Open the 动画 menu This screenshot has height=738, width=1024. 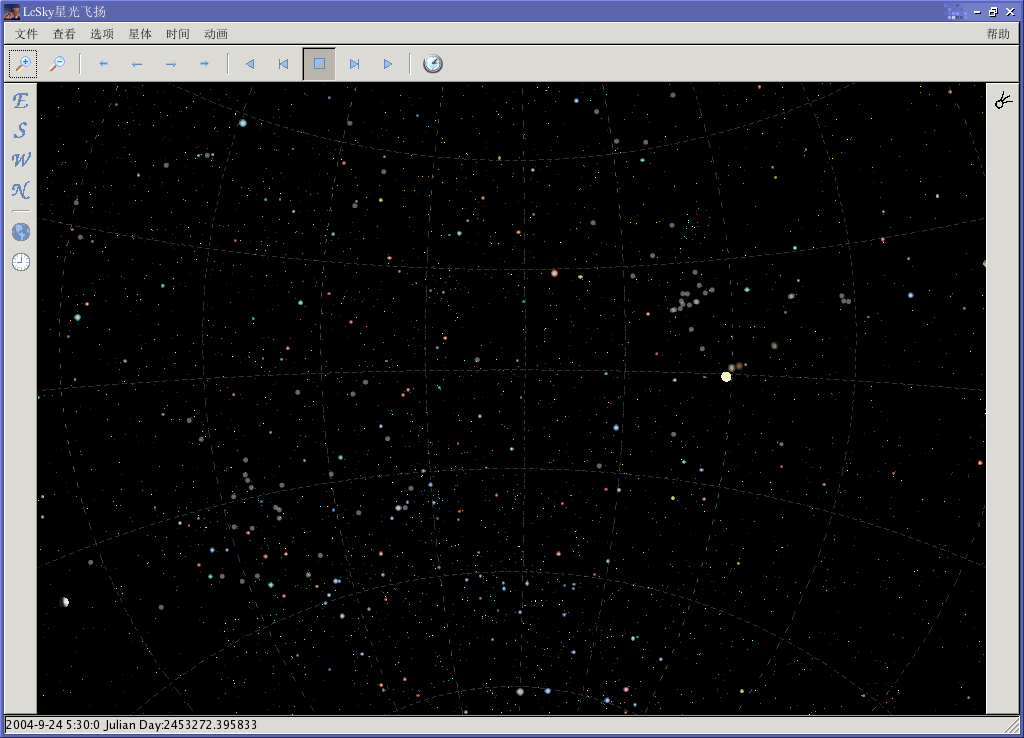click(x=216, y=34)
